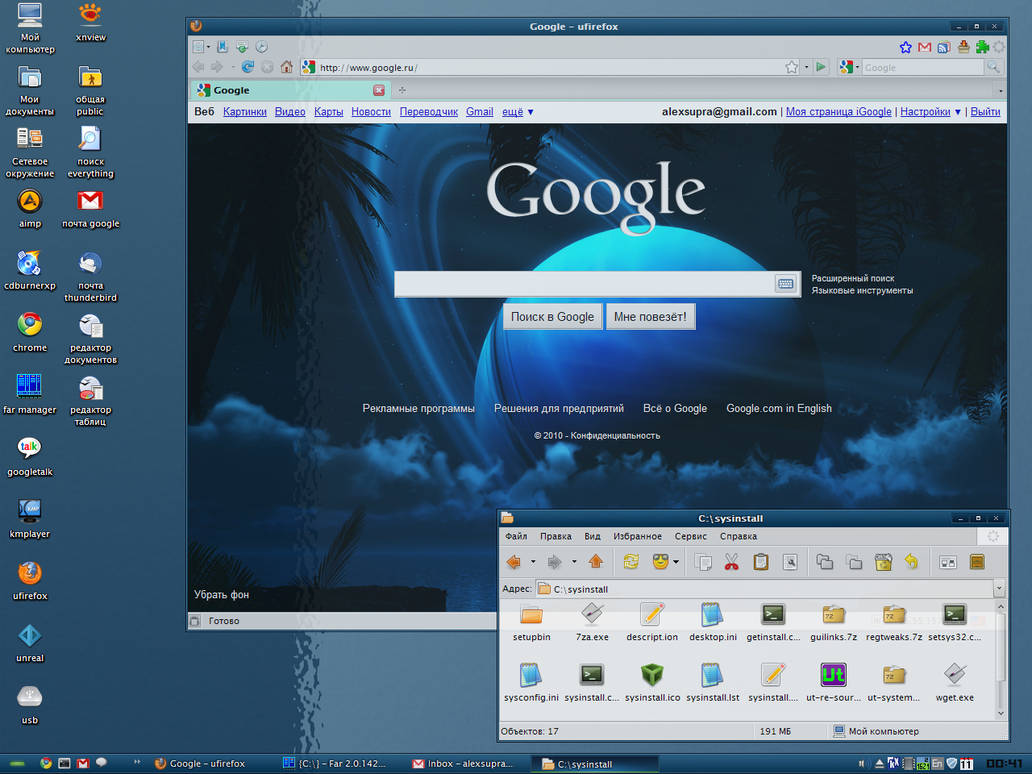Open Gmail via the toolbar icon in Firefox

pos(922,47)
